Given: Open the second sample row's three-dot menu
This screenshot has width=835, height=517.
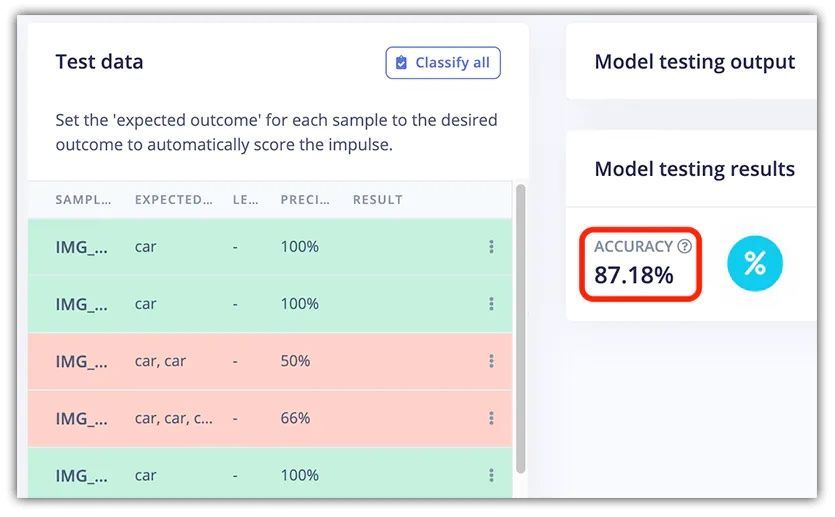Looking at the screenshot, I should click(491, 304).
